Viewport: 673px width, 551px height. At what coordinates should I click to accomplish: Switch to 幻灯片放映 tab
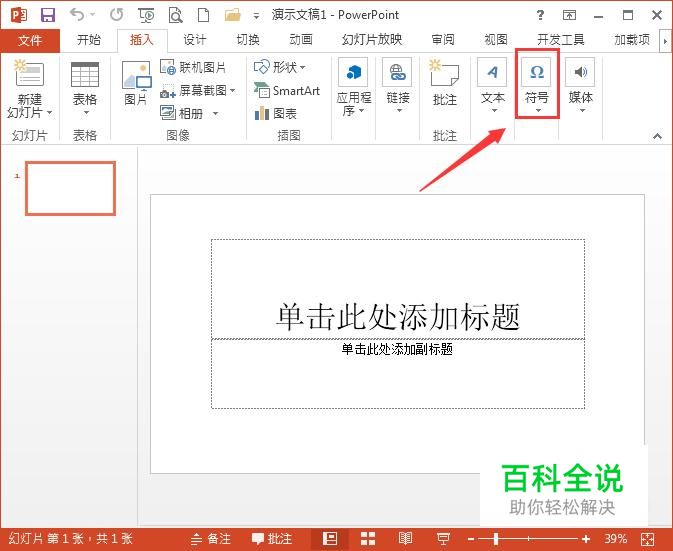click(372, 40)
